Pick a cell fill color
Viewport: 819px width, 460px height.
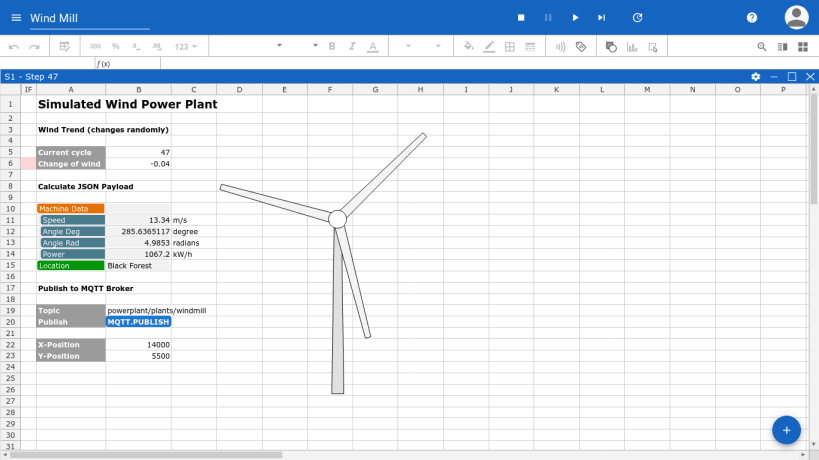[x=469, y=46]
